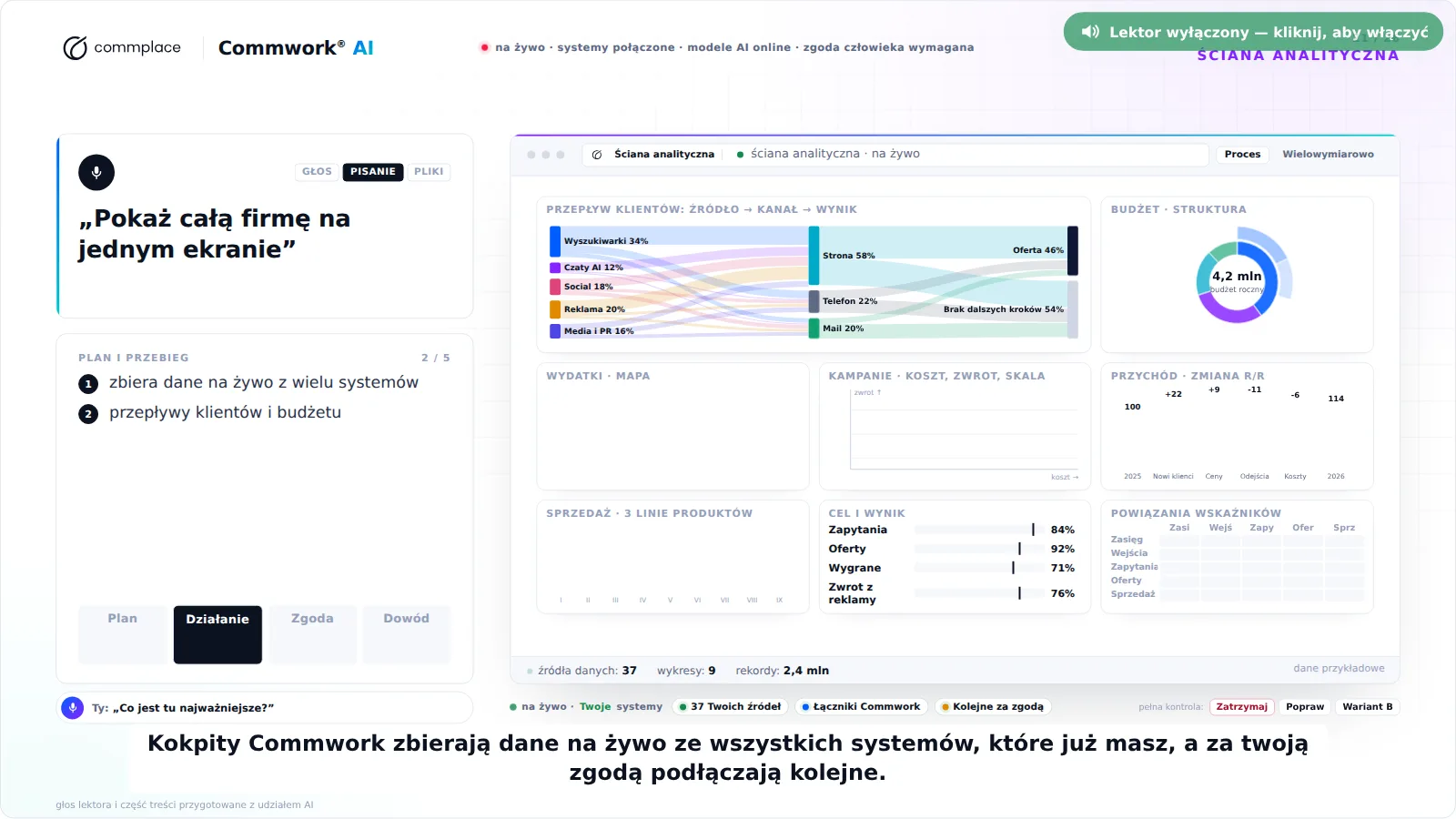The width and height of the screenshot is (1456, 819).
Task: Click the speaker icon in the Lektor banner
Action: tap(1090, 32)
